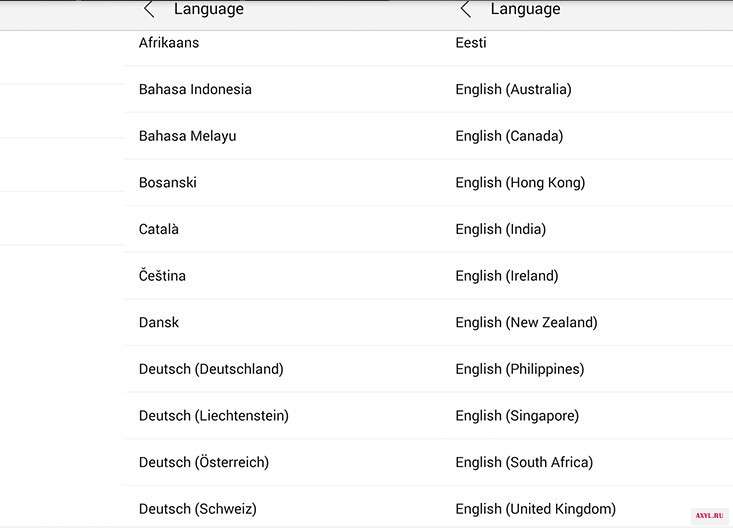The height and width of the screenshot is (528, 733).
Task: Select English (Australia)
Action: click(x=513, y=89)
